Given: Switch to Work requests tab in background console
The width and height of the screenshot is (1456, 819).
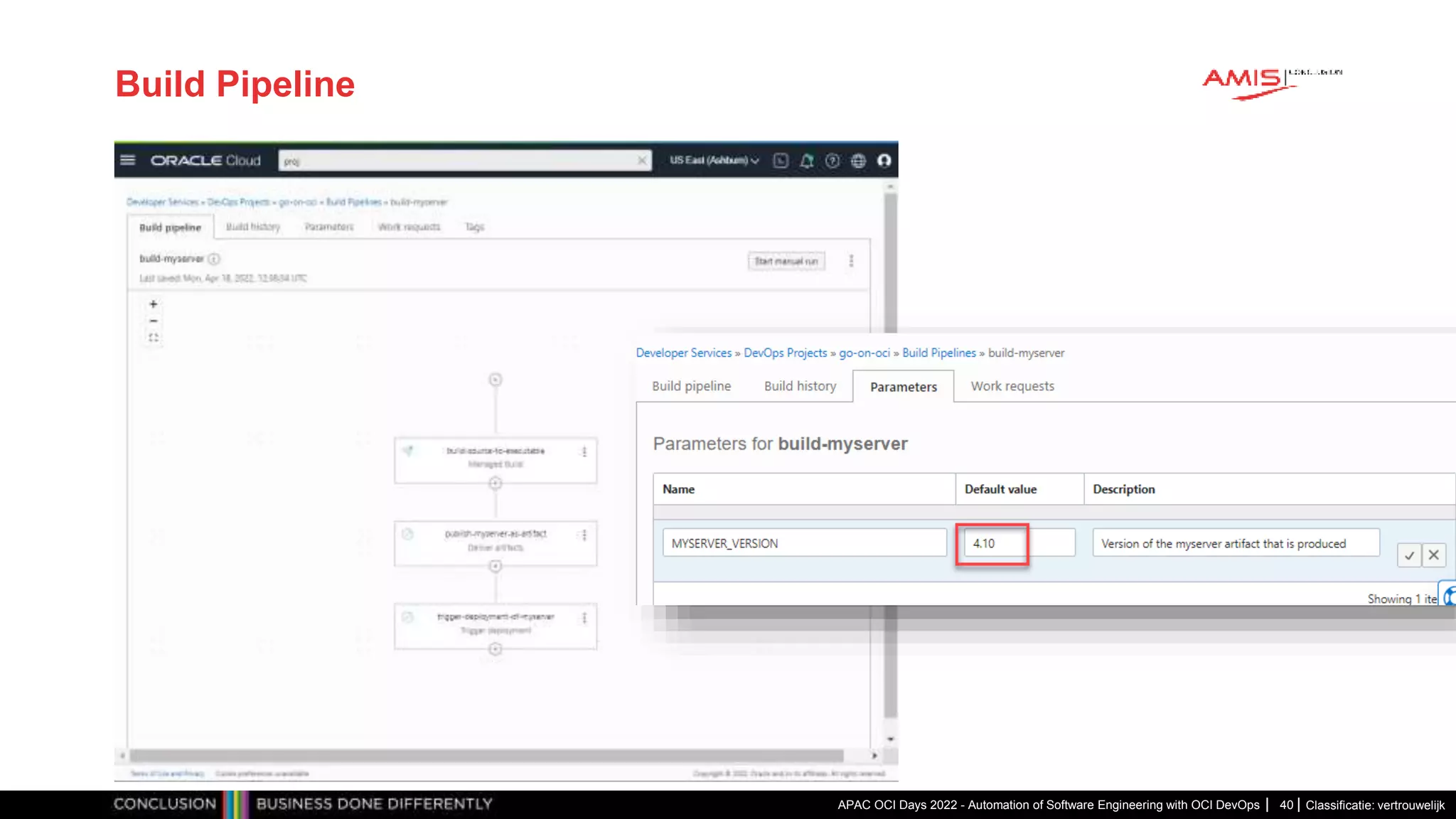Looking at the screenshot, I should pos(409,227).
